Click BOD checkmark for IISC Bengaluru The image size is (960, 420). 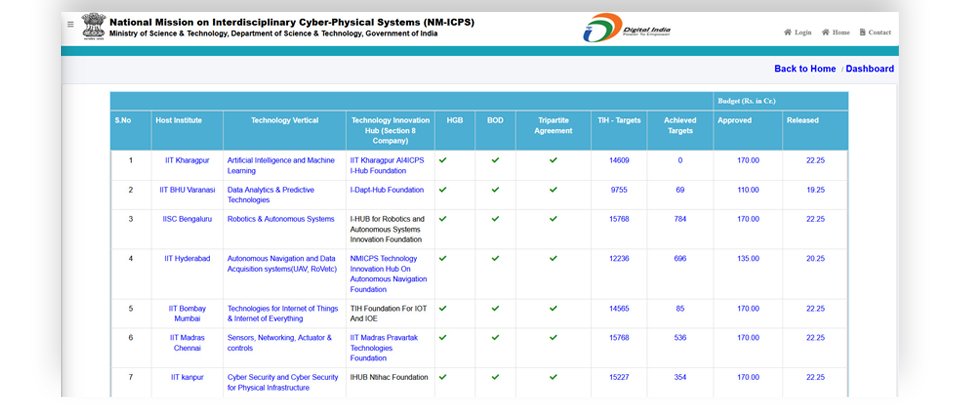click(495, 219)
